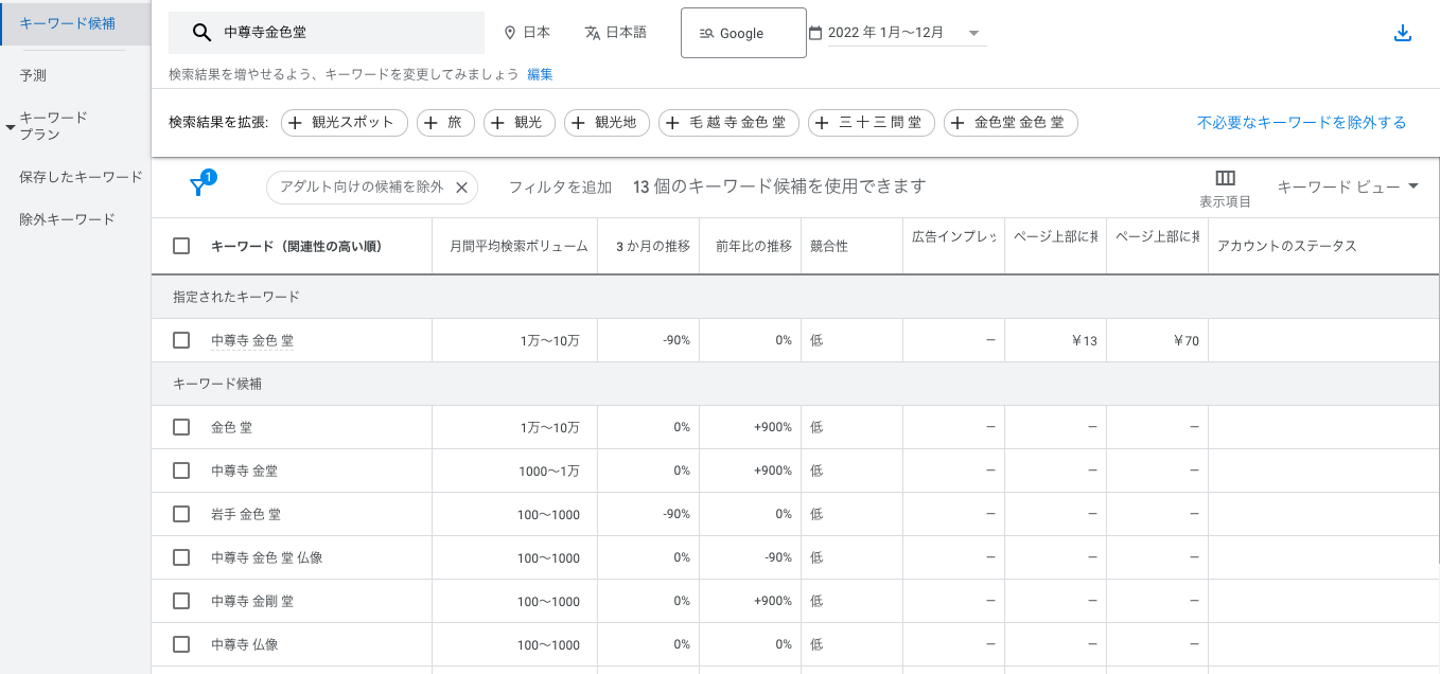
Task: Click the 編集 link
Action: [540, 74]
